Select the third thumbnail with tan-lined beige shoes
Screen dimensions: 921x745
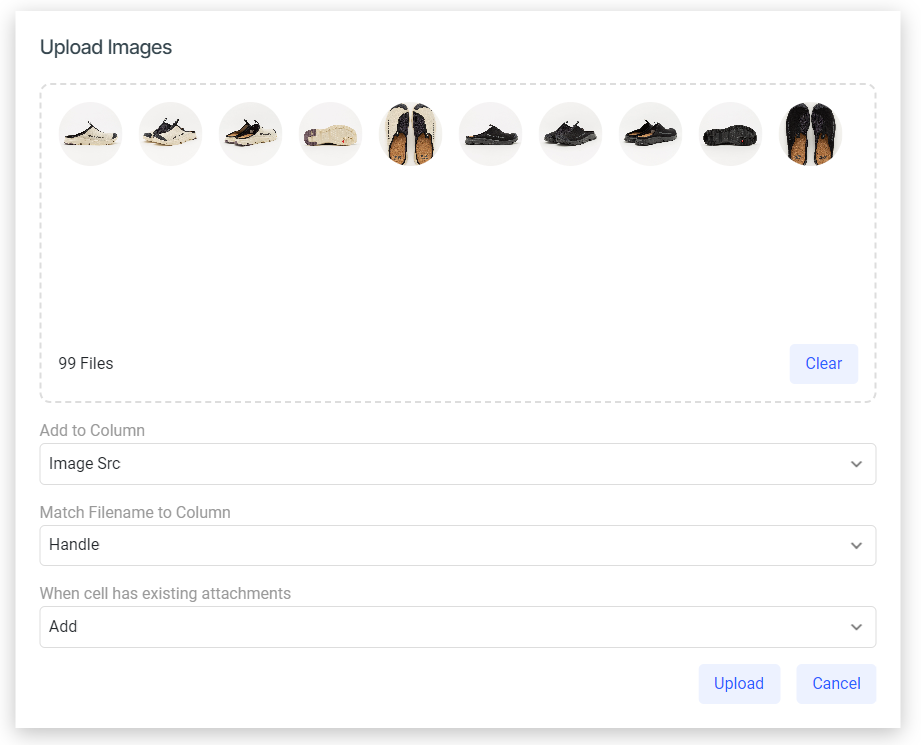point(250,134)
